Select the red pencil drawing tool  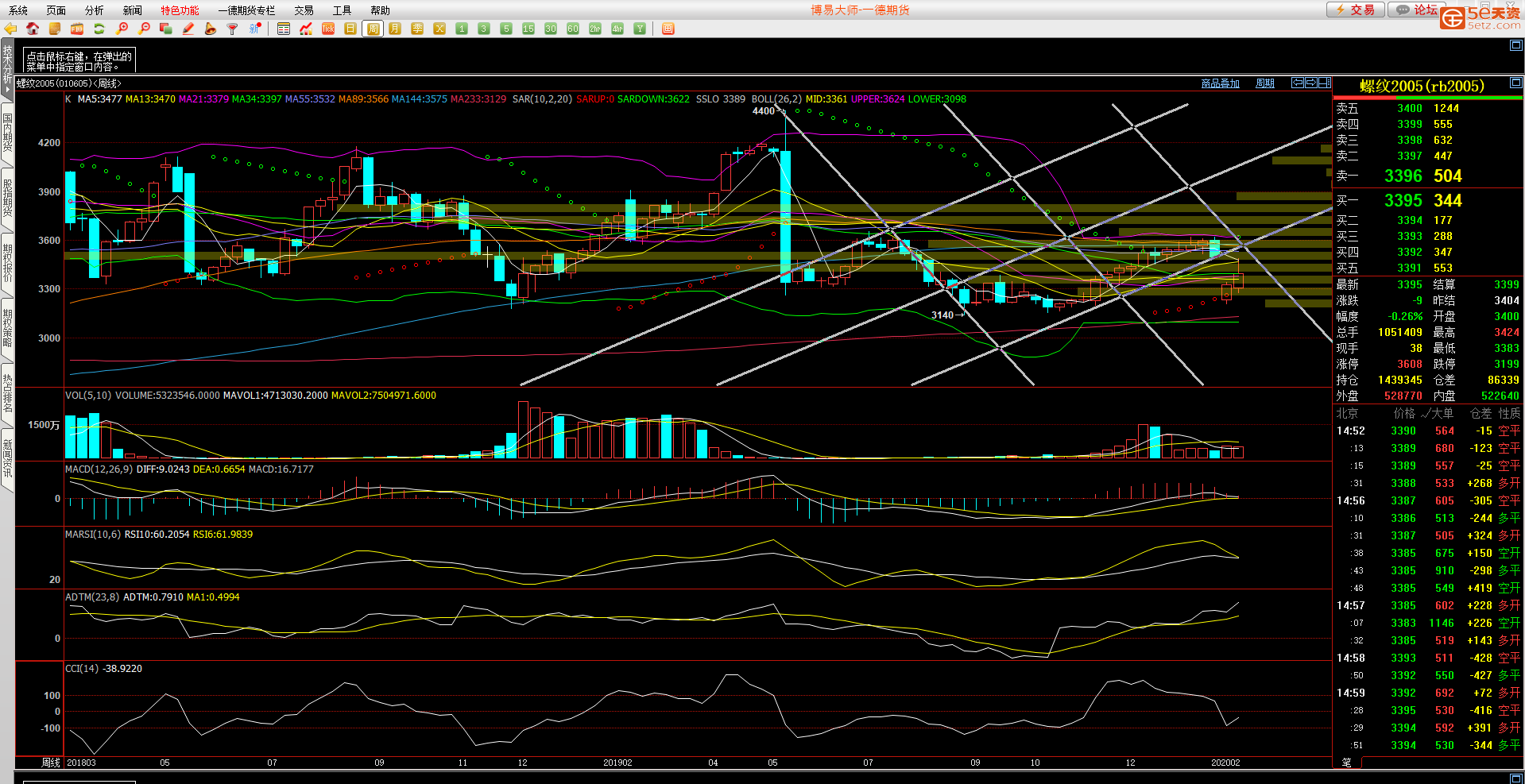[188, 29]
